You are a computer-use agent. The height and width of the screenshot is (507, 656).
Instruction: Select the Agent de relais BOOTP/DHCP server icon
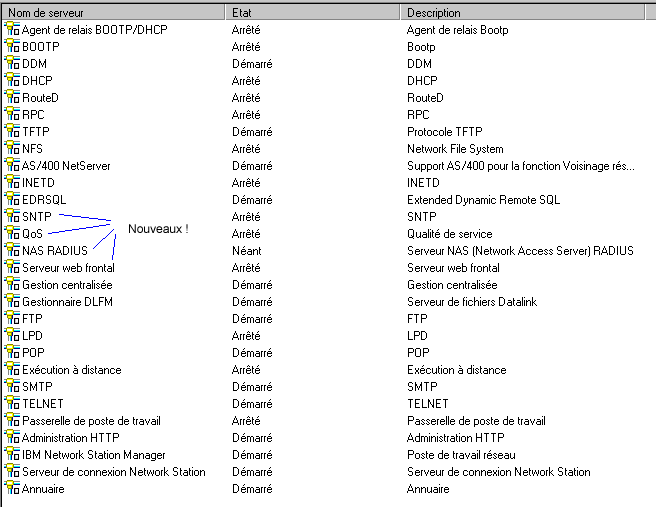(12, 29)
